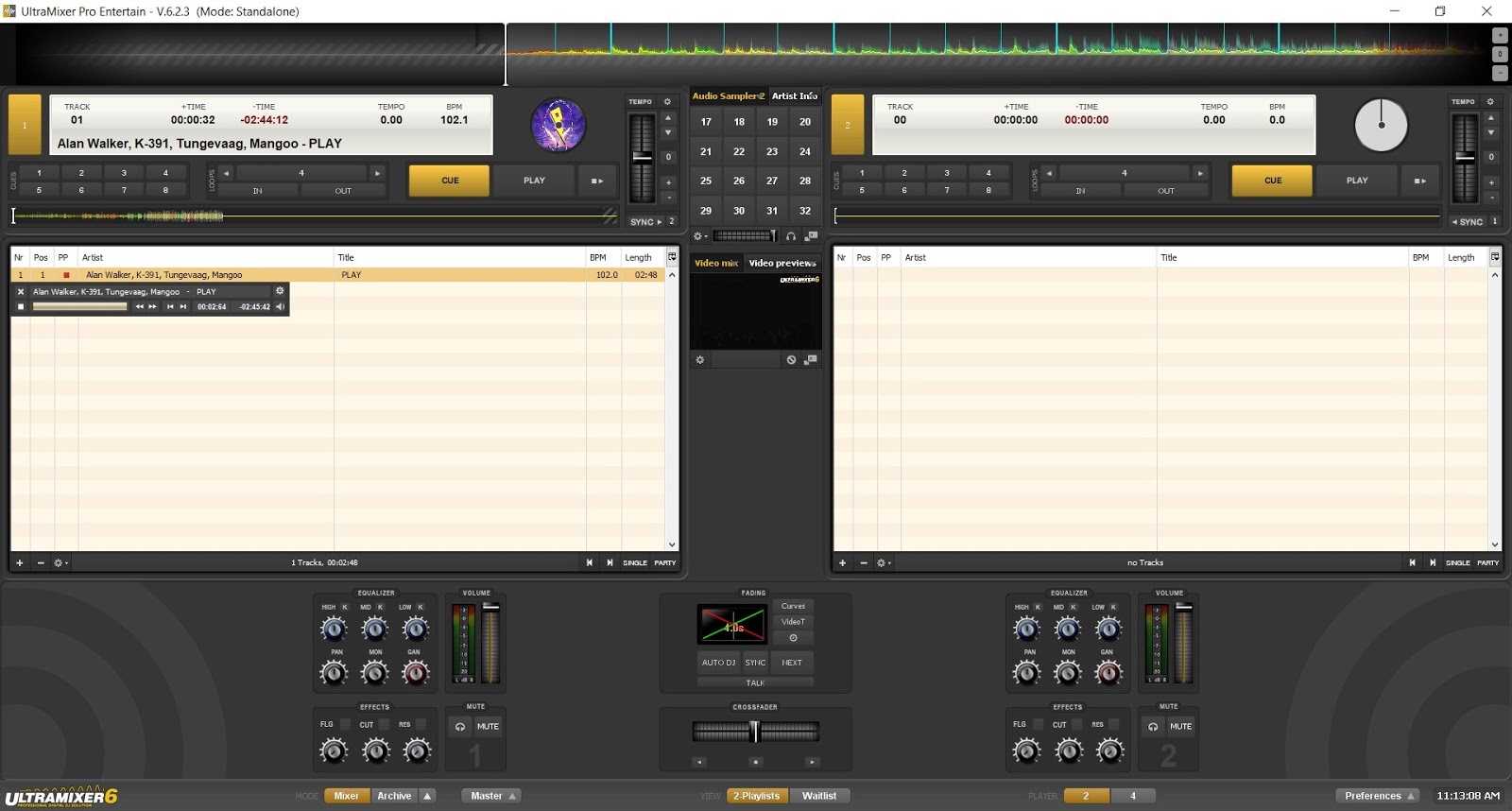Click the deck 1 stop-then-play button
This screenshot has width=1512, height=811.
coord(597,181)
